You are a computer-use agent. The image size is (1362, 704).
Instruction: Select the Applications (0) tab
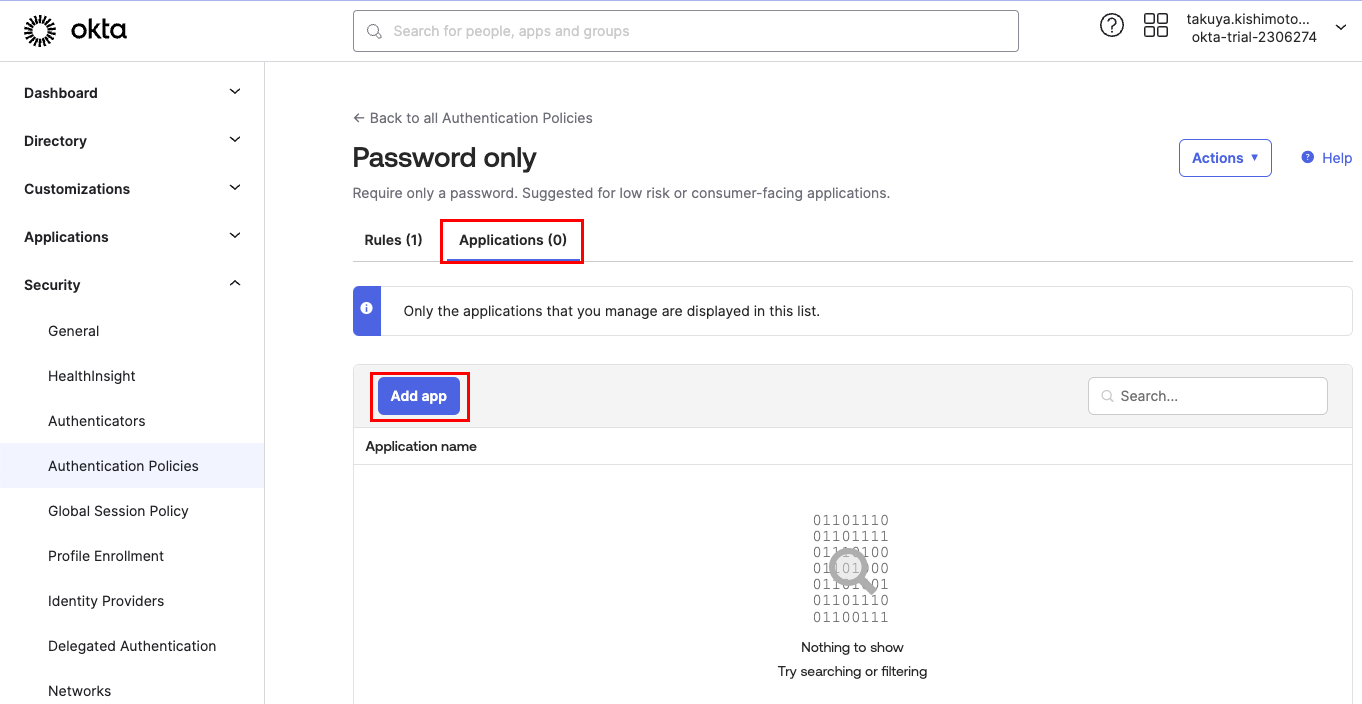coord(512,240)
